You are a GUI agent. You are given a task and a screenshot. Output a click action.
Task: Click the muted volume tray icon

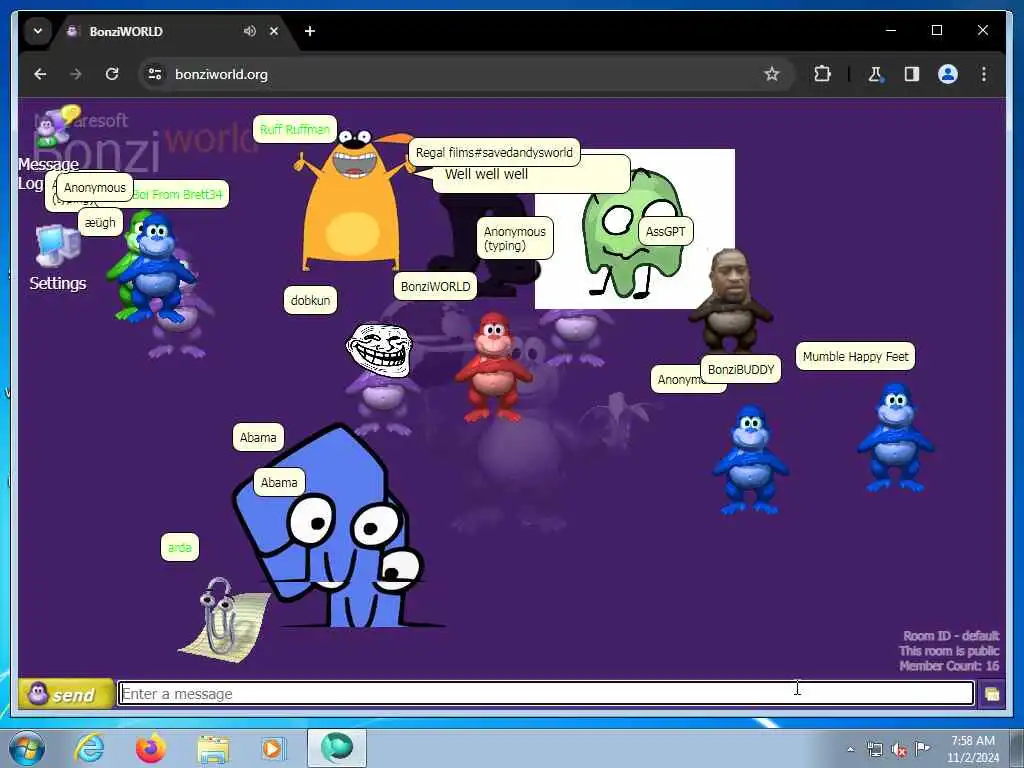[899, 750]
